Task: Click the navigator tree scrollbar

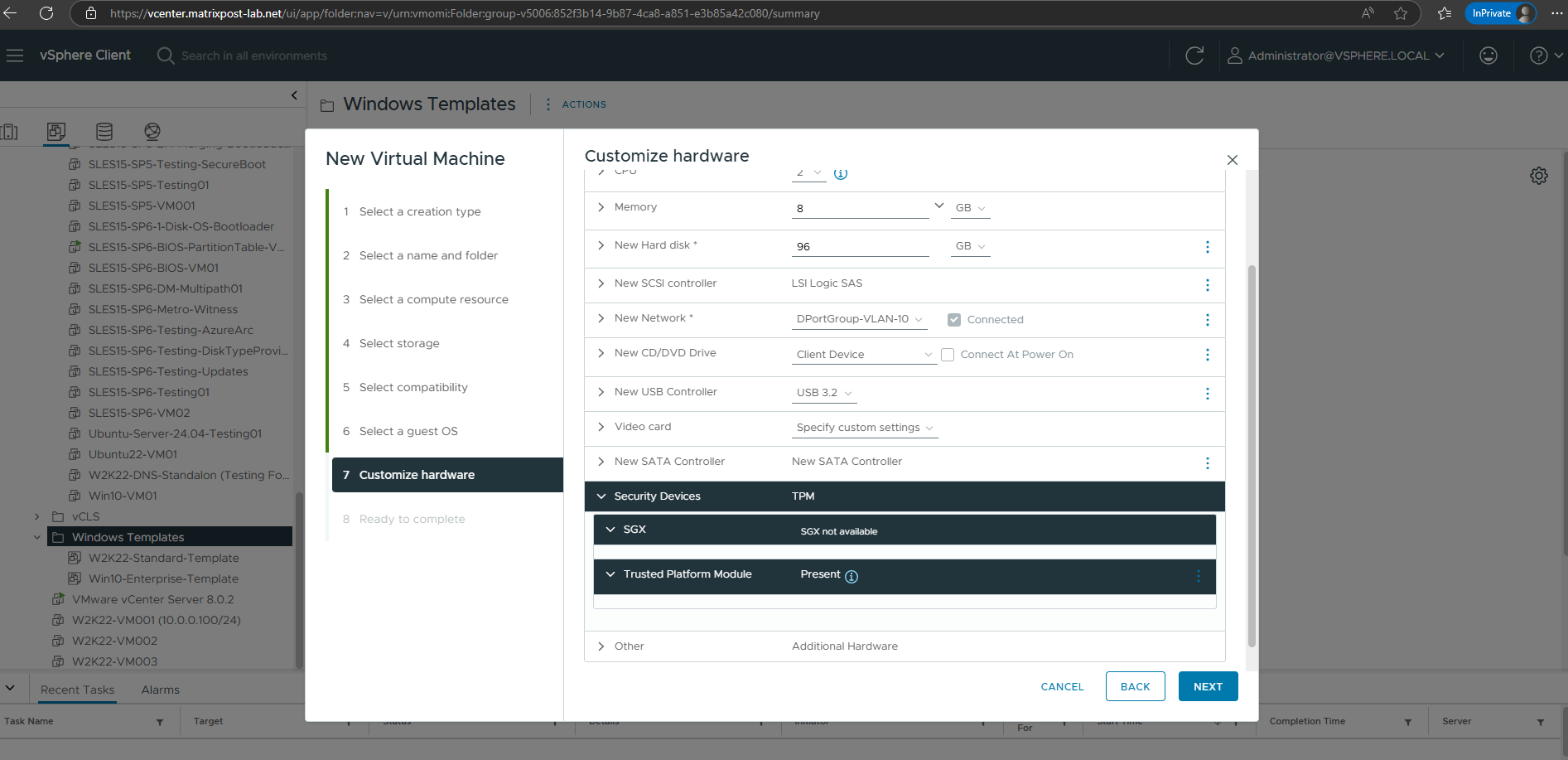Action: click(x=299, y=580)
